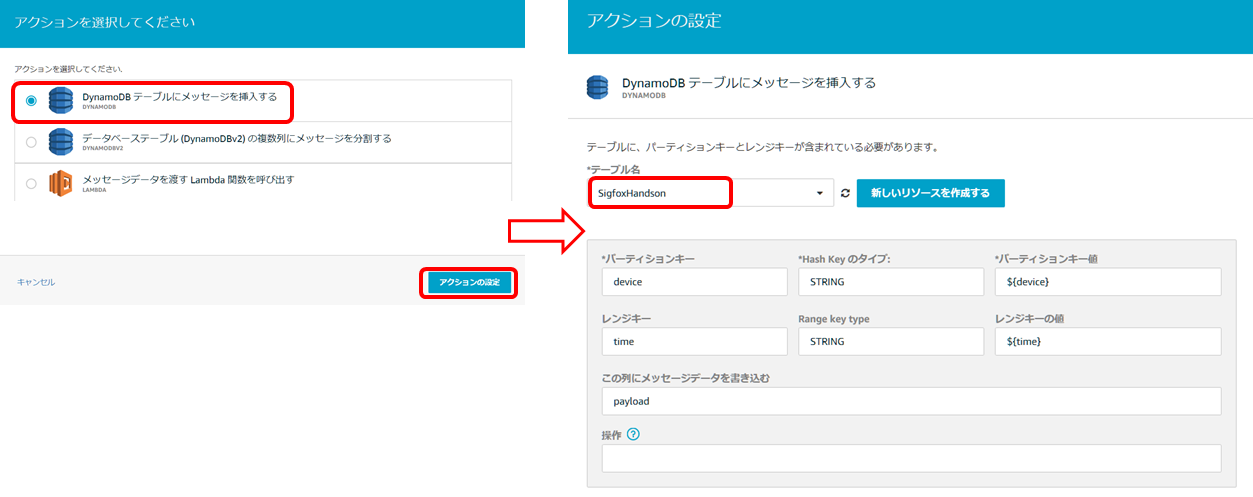Click the アクションの設定 button
1253x497 pixels.
pos(469,283)
